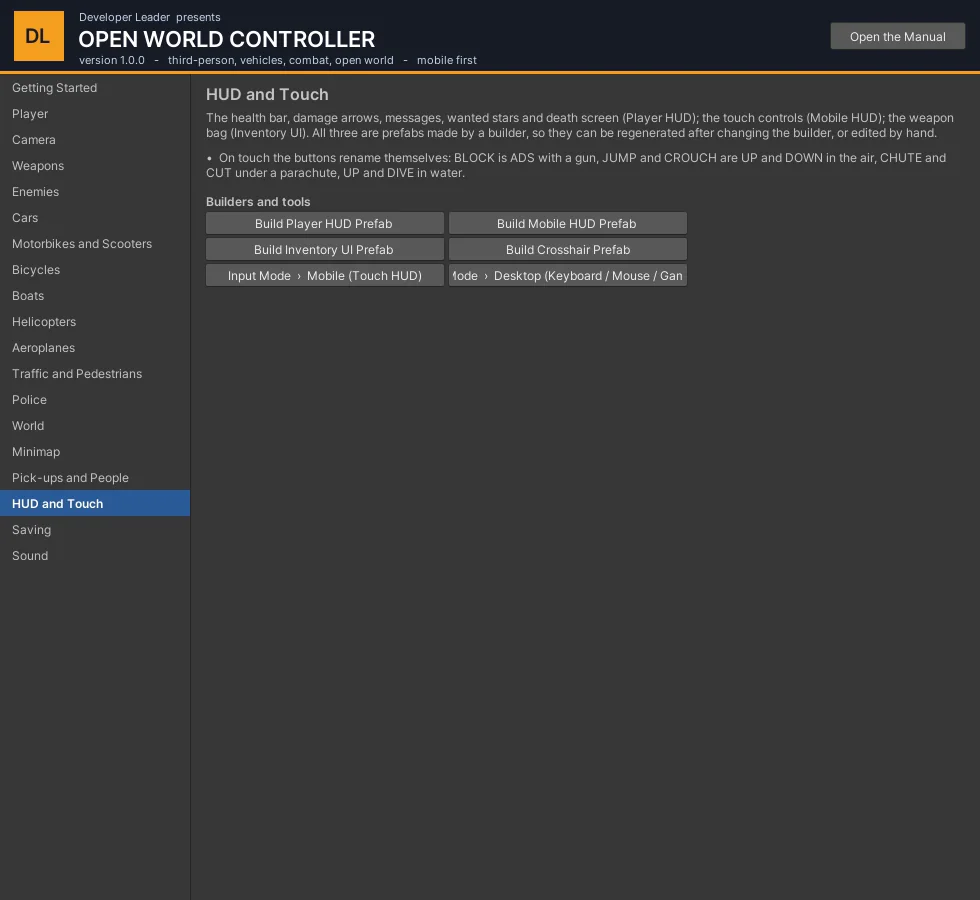Select Player in the sidebar
Screen dimensions: 980x900
coord(95,114)
